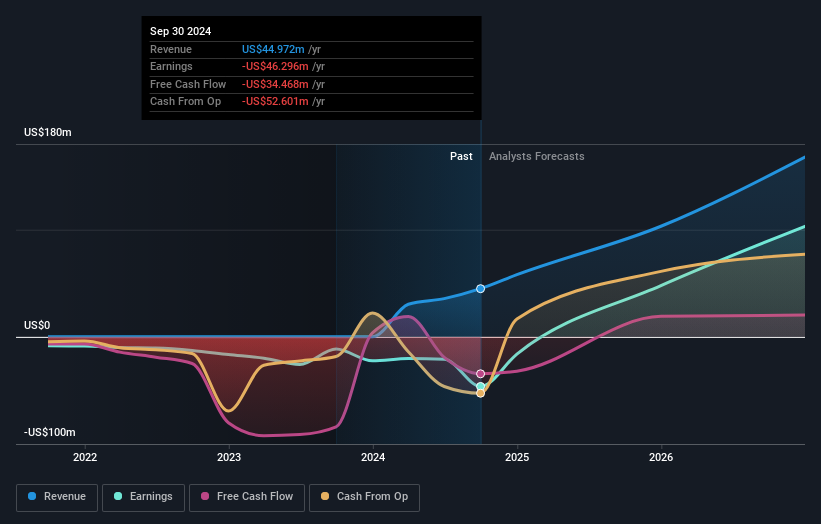The width and height of the screenshot is (821, 524).
Task: Click the -US$46.296m earnings value
Action: coord(275,66)
